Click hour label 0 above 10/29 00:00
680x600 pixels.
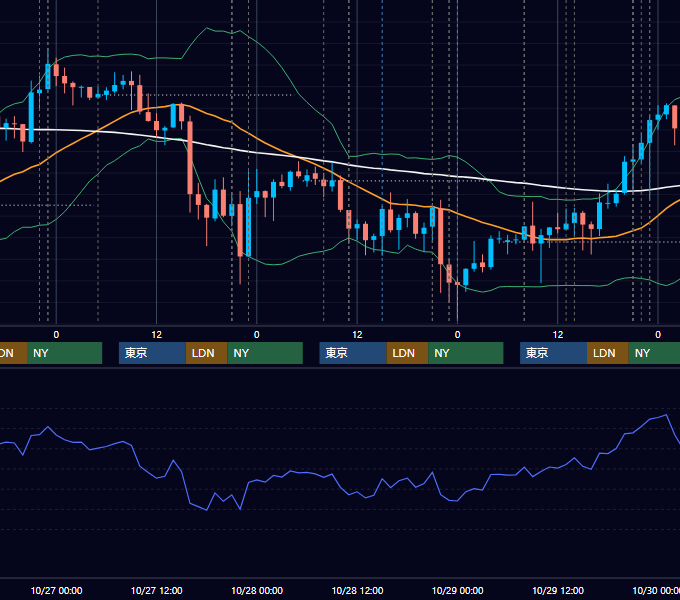coord(458,335)
